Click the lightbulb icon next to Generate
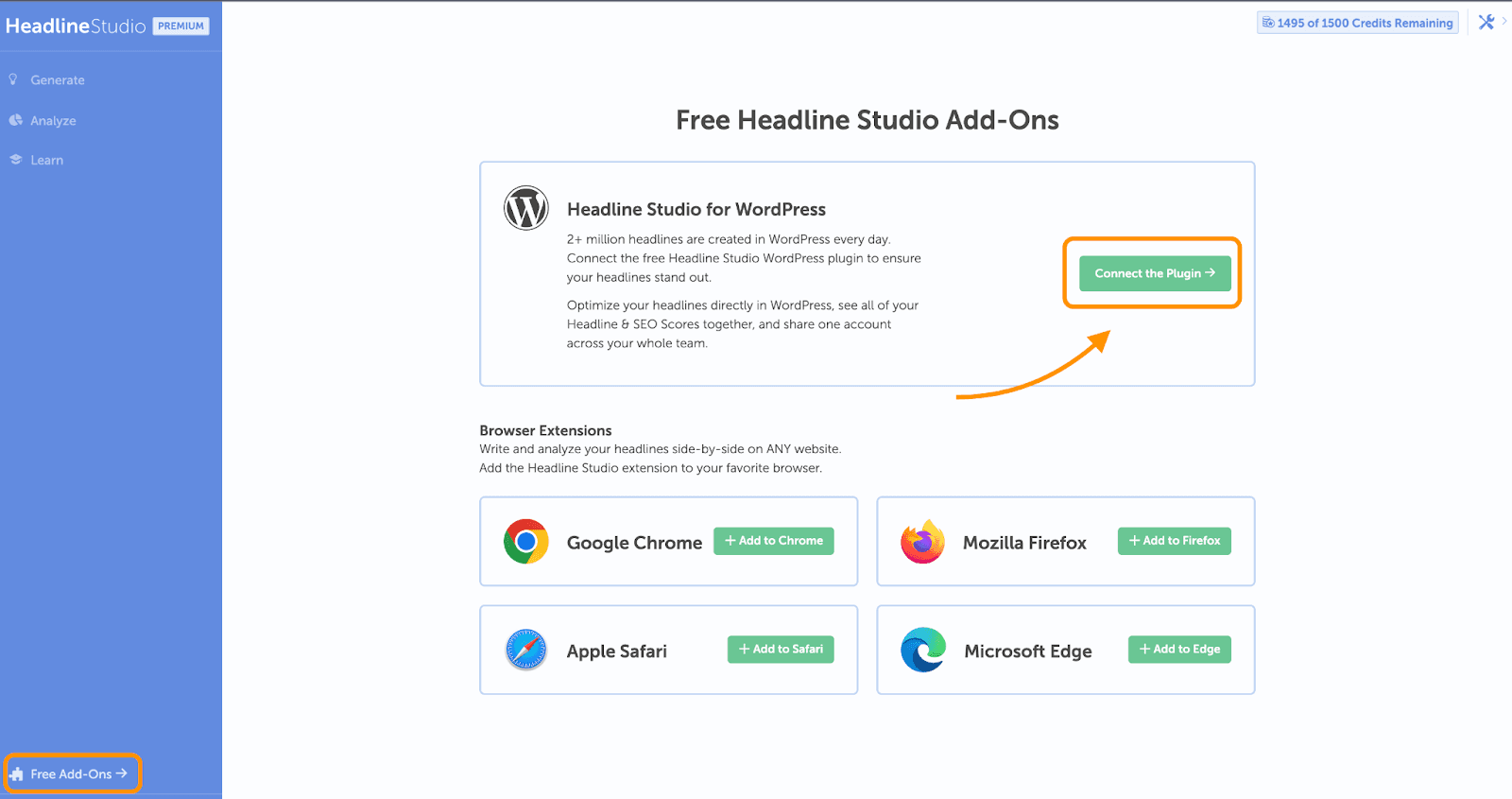This screenshot has width=1512, height=799. click(x=13, y=79)
